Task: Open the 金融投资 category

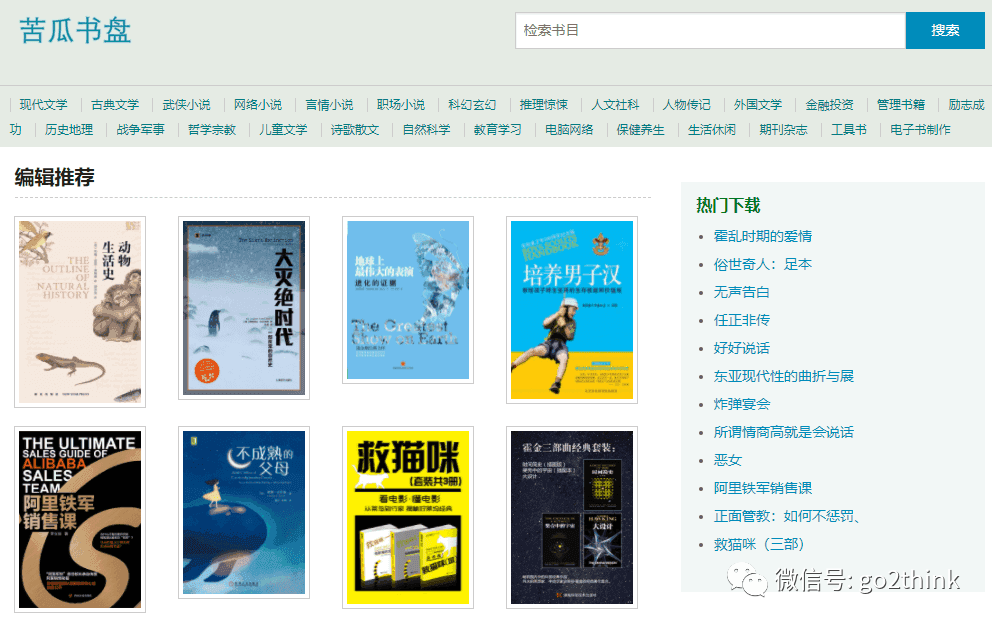Action: 830,104
